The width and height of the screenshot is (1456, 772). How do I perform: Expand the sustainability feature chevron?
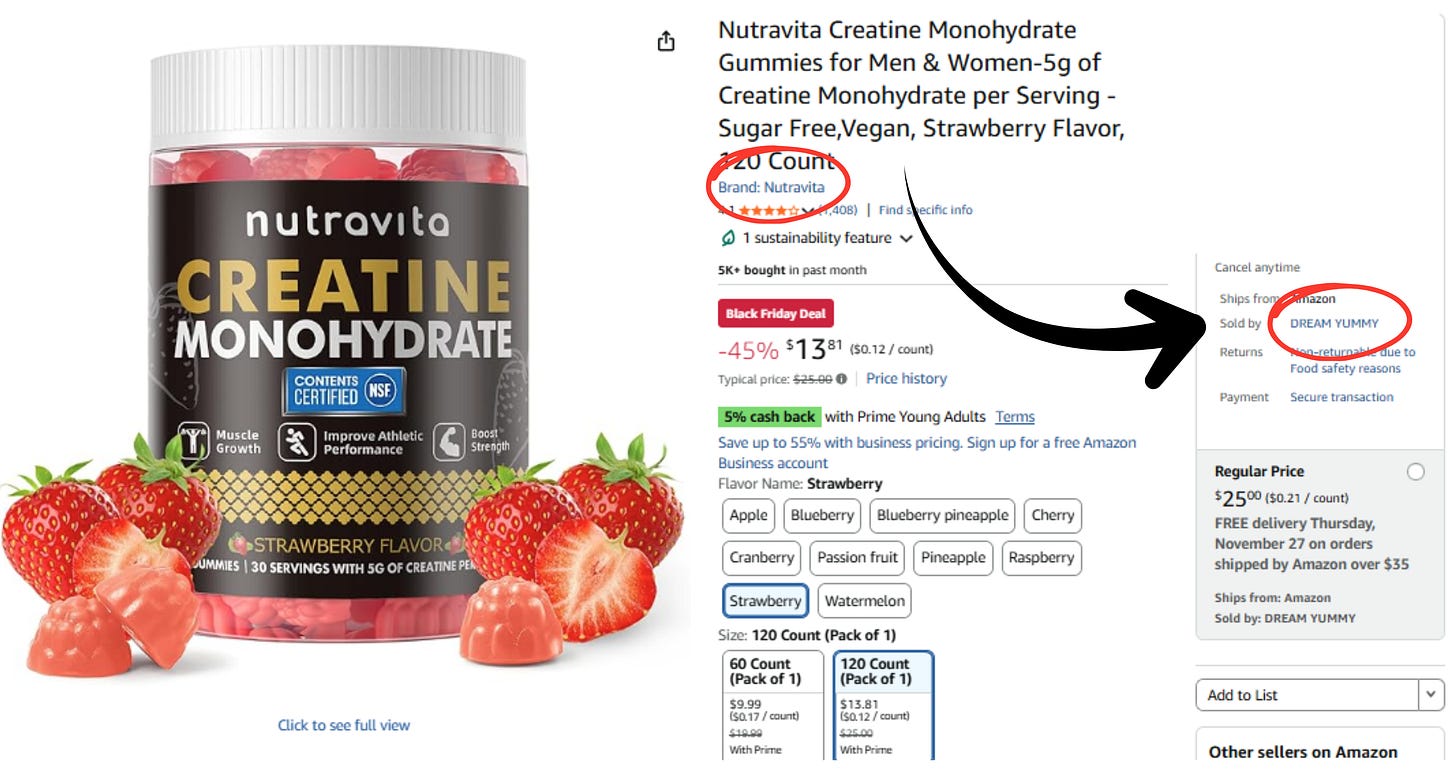pyautogui.click(x=906, y=239)
